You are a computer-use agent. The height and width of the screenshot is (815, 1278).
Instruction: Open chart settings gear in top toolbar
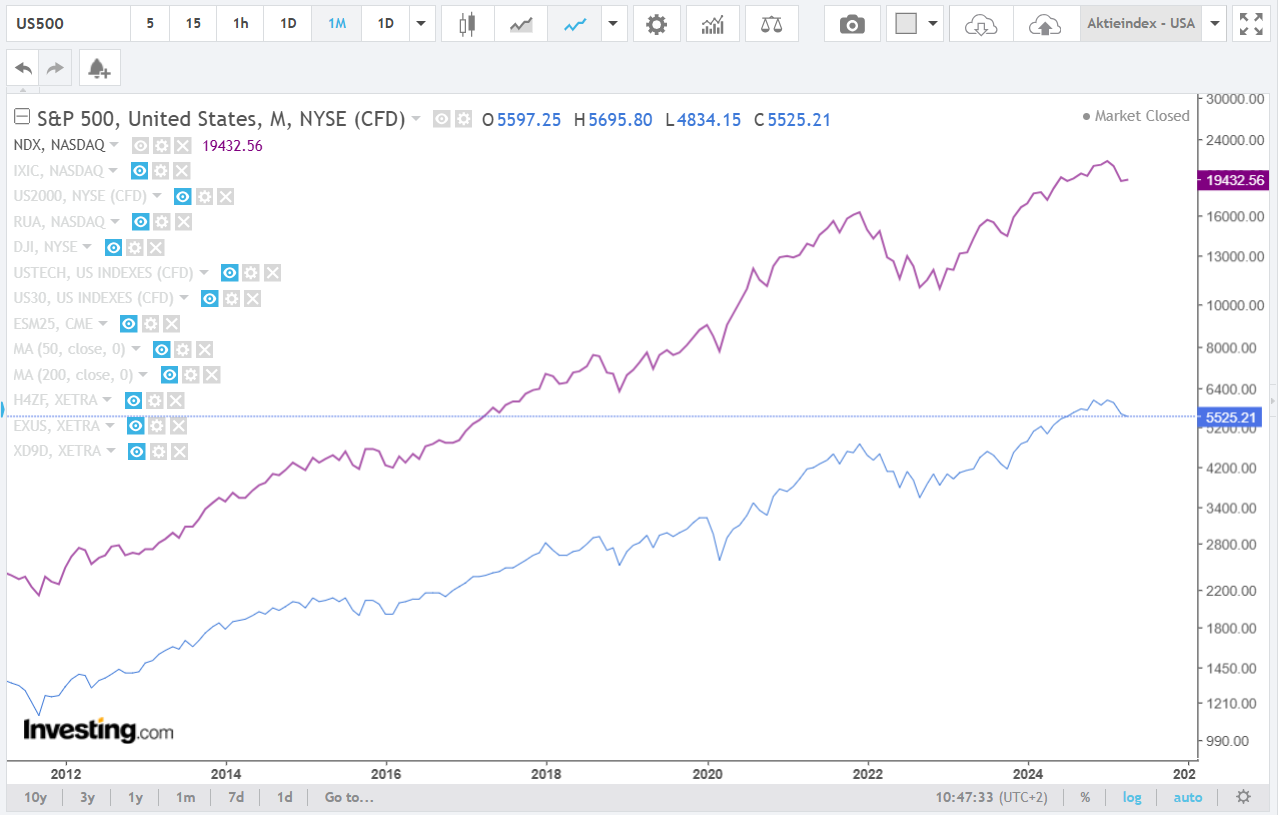pos(656,24)
